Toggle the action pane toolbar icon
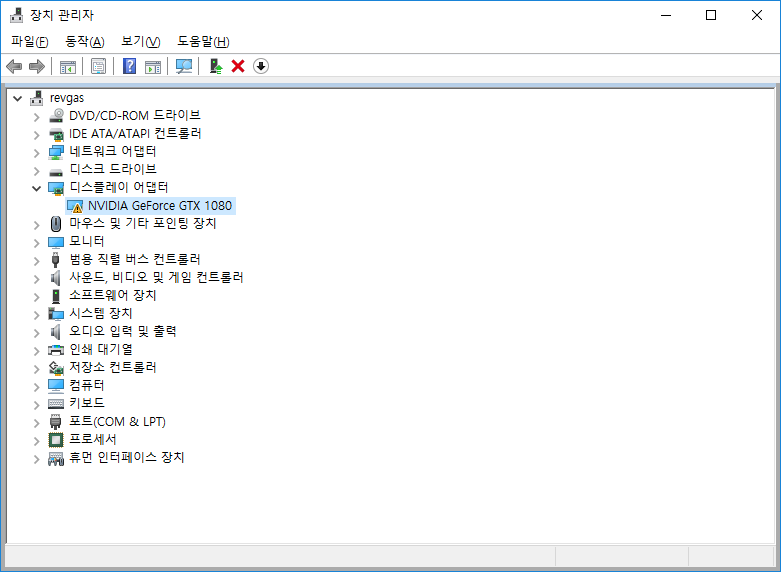 click(x=153, y=66)
